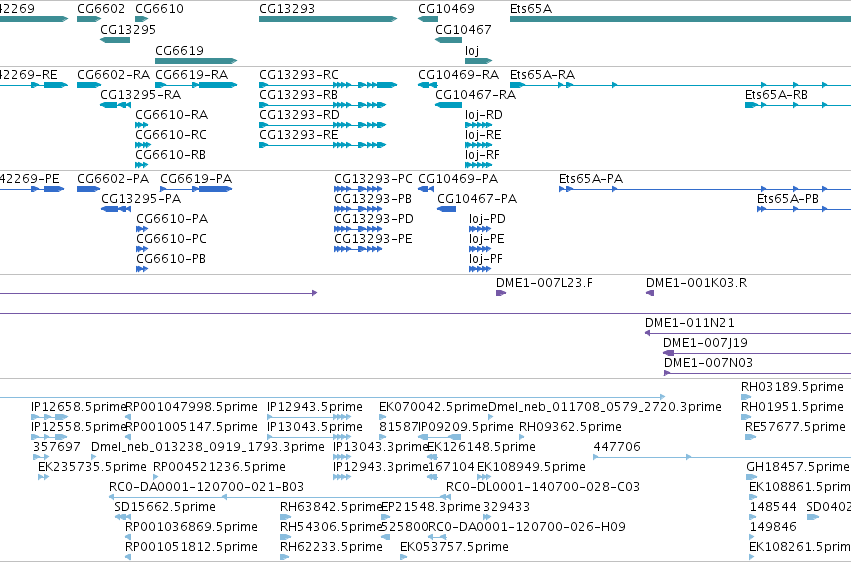Select transcript CG6610-RC
The width and height of the screenshot is (851, 562).
(143, 145)
